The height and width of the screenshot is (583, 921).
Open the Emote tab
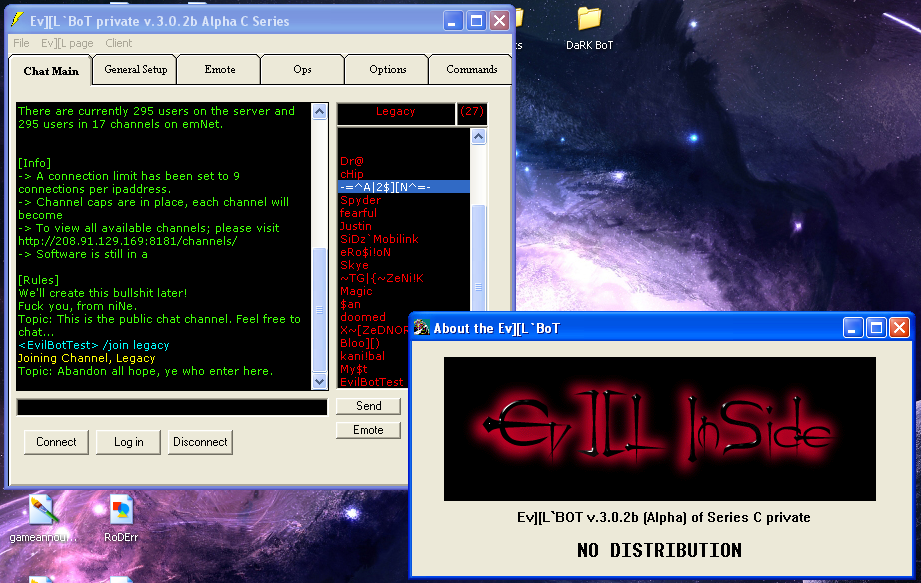pyautogui.click(x=220, y=70)
